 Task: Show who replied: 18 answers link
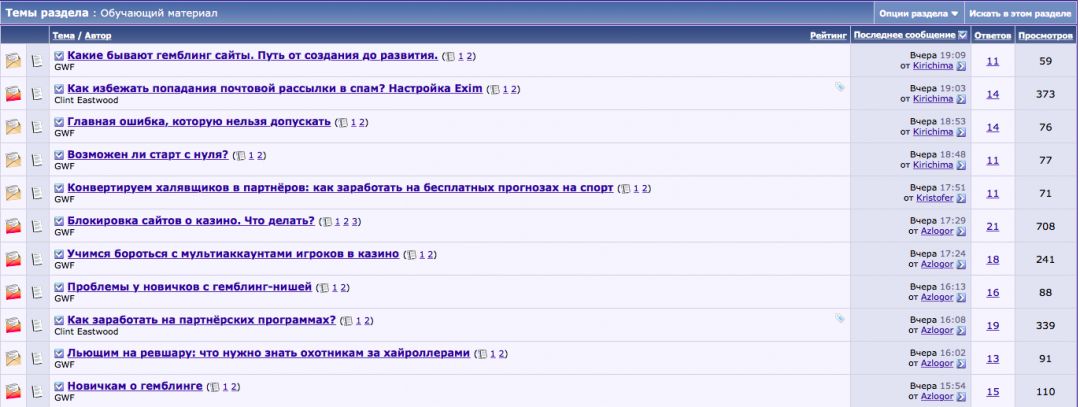(993, 260)
